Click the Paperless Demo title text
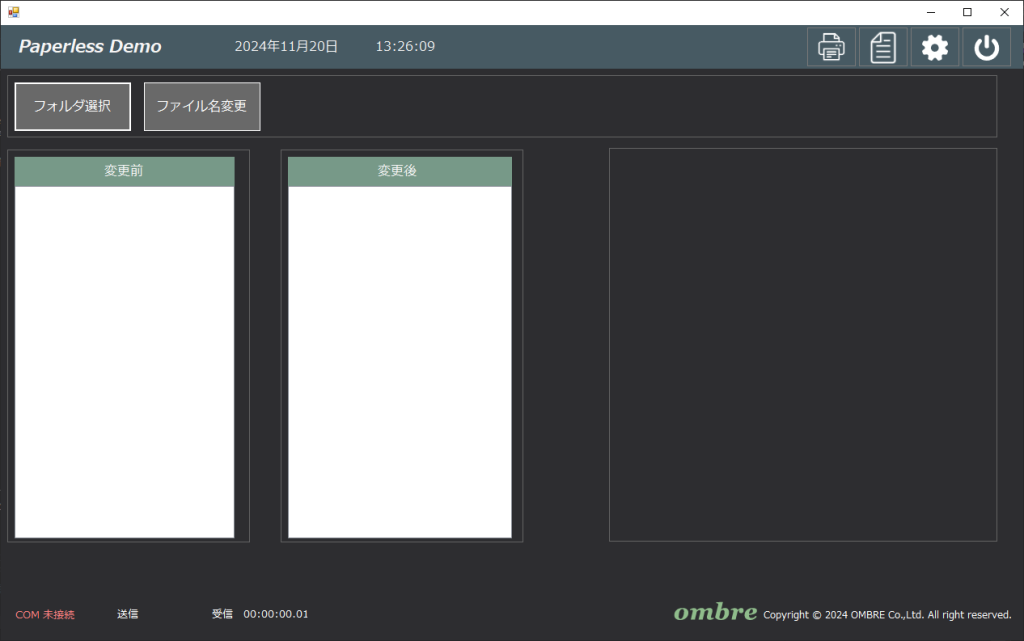The width and height of the screenshot is (1024, 641). click(90, 47)
